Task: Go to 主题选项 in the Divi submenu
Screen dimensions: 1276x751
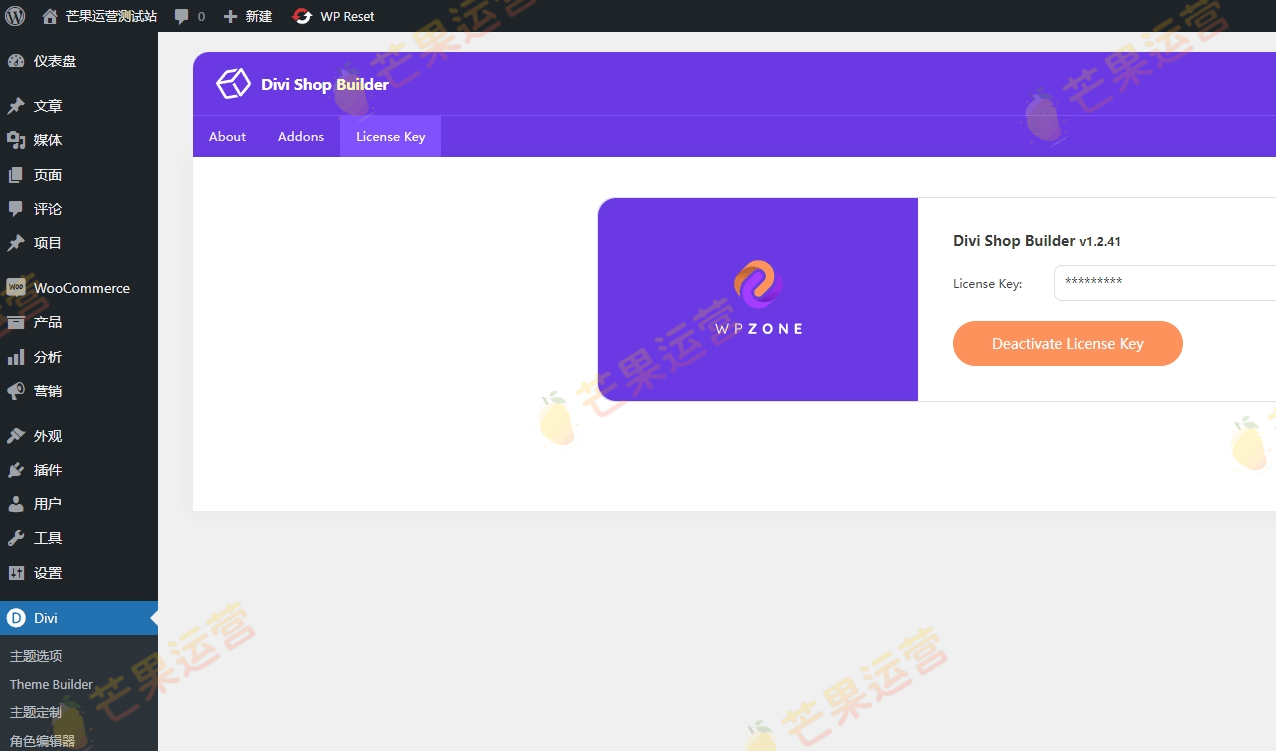Action: 36,656
